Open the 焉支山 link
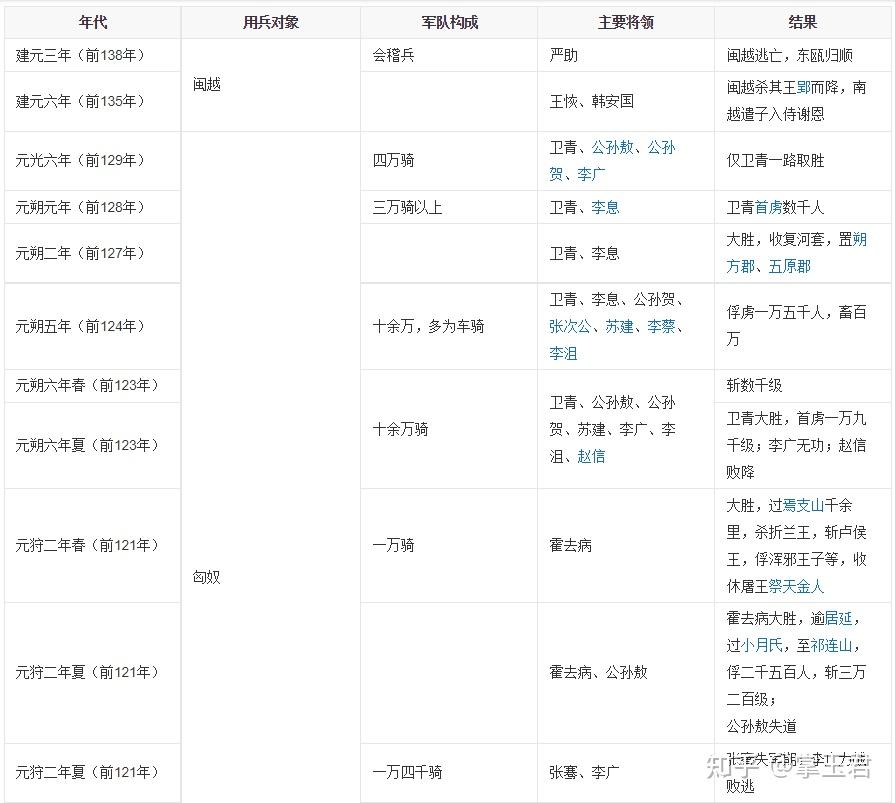Image resolution: width=895 pixels, height=803 pixels. click(804, 505)
